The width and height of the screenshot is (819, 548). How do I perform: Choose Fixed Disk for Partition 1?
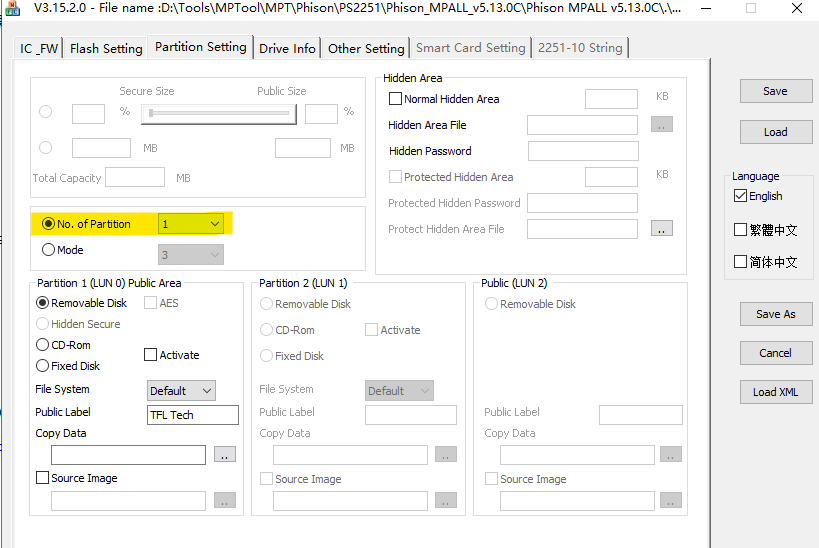(43, 366)
